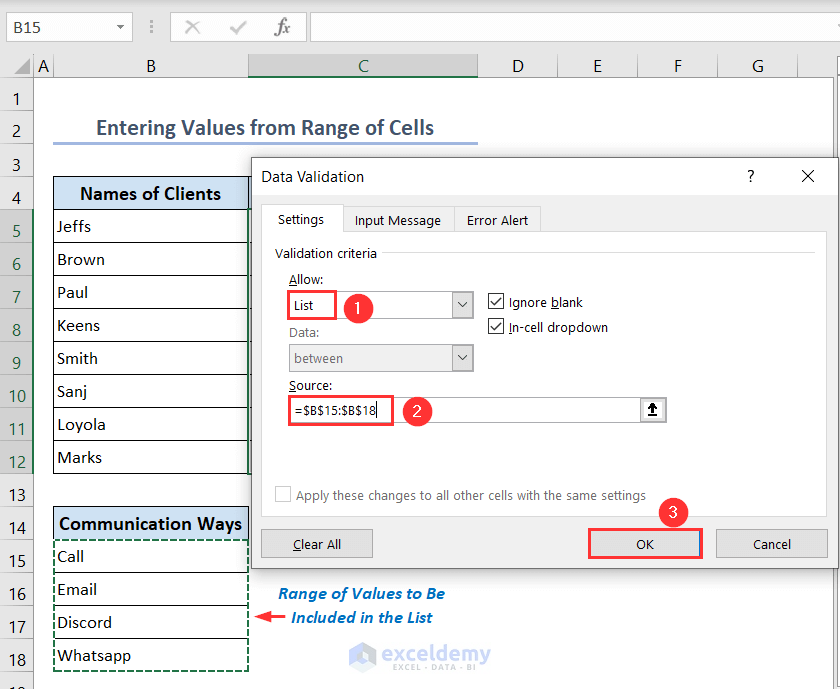840x689 pixels.
Task: Open the Data dropdown showing between
Action: pos(462,358)
